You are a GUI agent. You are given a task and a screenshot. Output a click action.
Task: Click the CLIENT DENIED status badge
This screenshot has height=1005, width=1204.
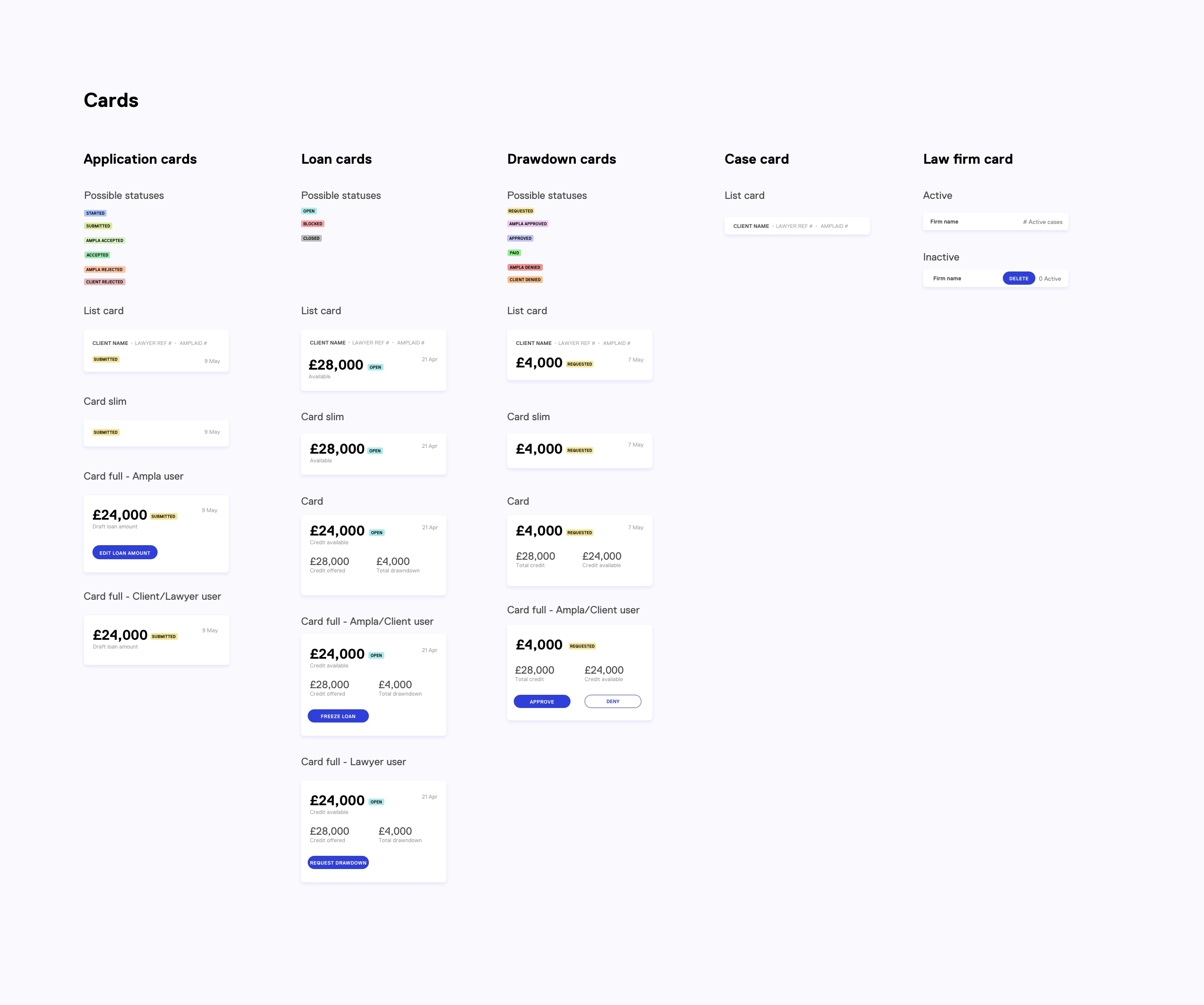click(x=525, y=279)
